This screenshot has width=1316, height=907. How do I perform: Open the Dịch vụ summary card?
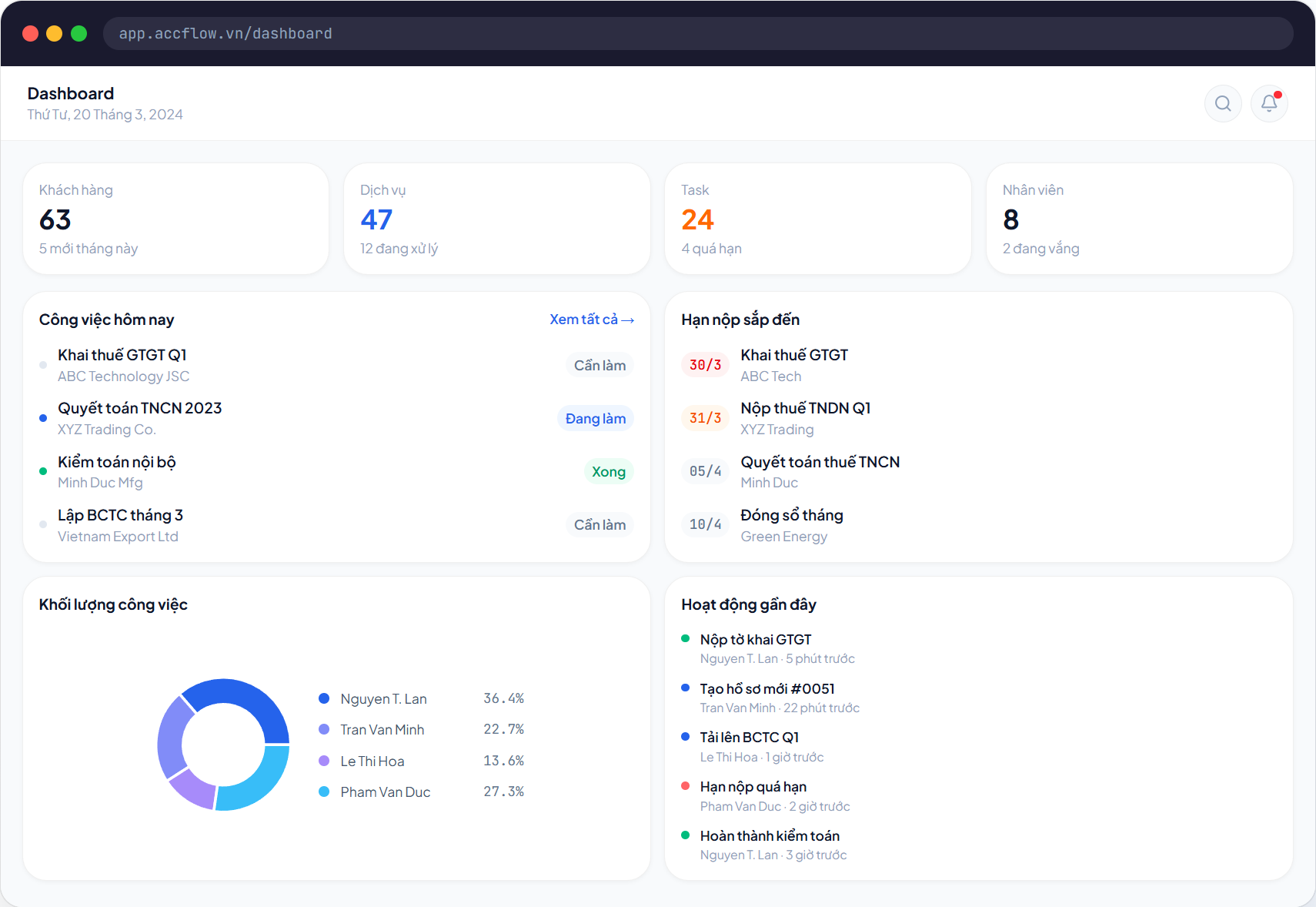(497, 219)
